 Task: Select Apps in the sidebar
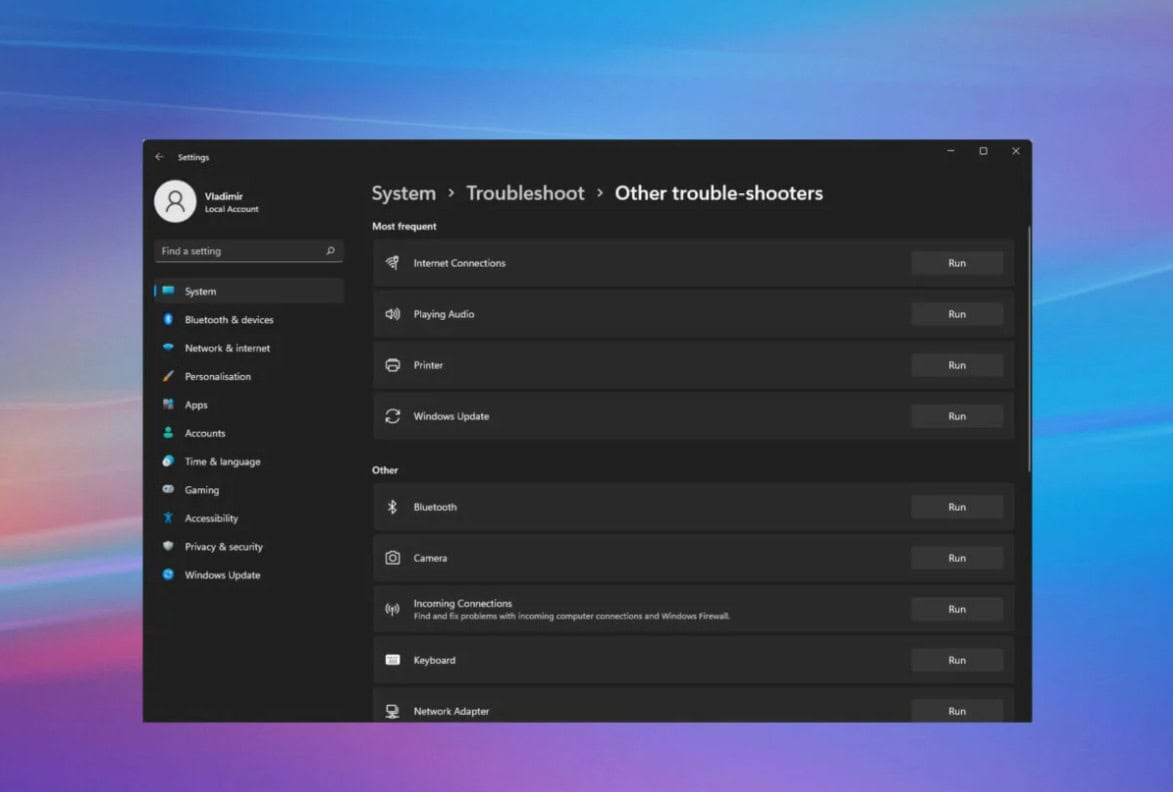(249, 405)
